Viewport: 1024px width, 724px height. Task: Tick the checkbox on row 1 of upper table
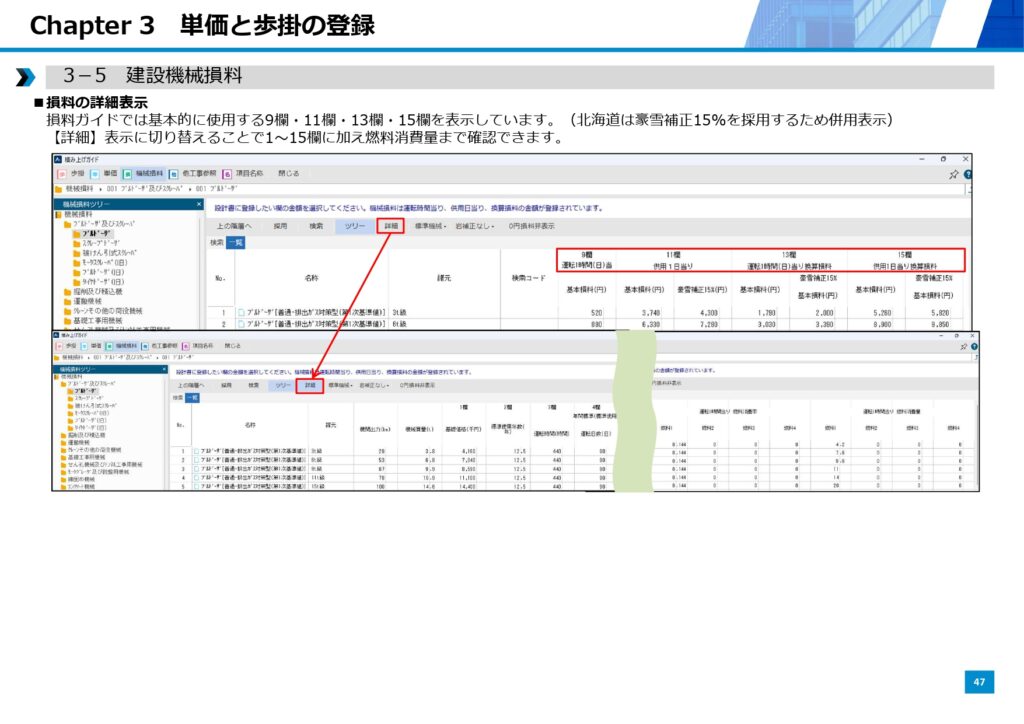241,312
